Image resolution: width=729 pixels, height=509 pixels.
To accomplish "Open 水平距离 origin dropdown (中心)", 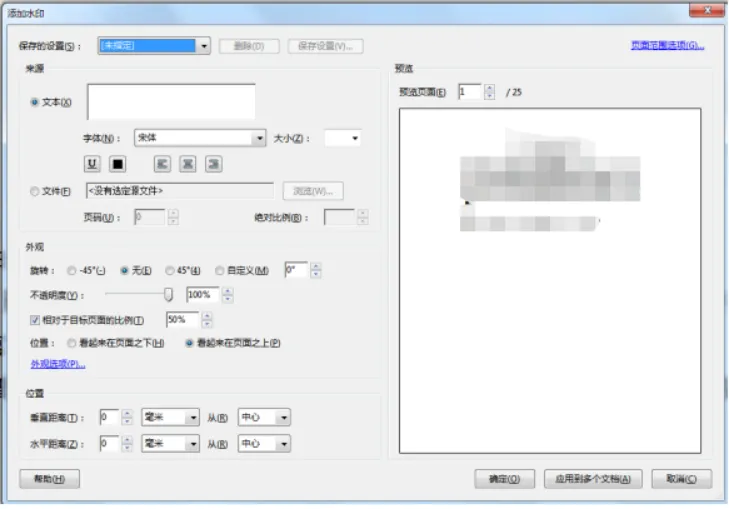I will click(x=264, y=443).
